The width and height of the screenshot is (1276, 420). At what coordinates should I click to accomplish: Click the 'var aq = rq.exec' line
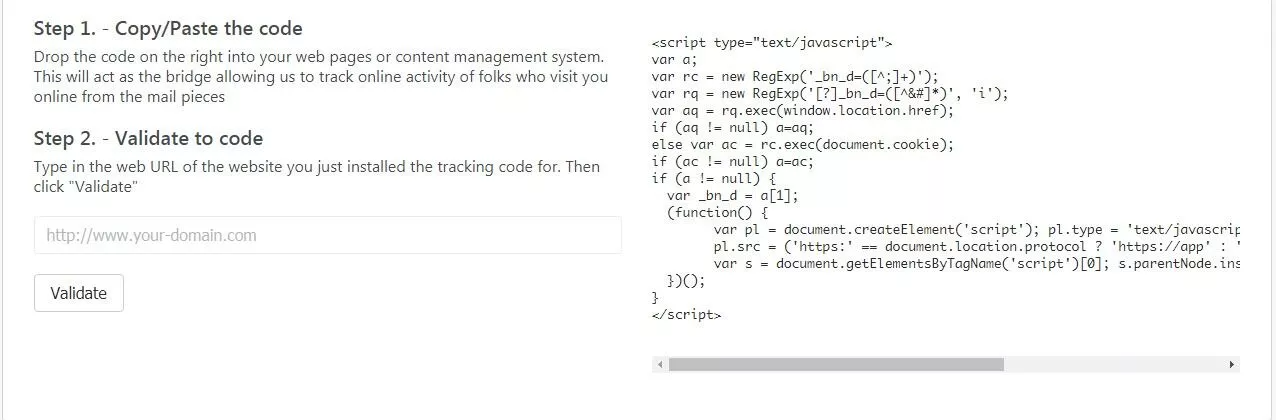click(802, 111)
